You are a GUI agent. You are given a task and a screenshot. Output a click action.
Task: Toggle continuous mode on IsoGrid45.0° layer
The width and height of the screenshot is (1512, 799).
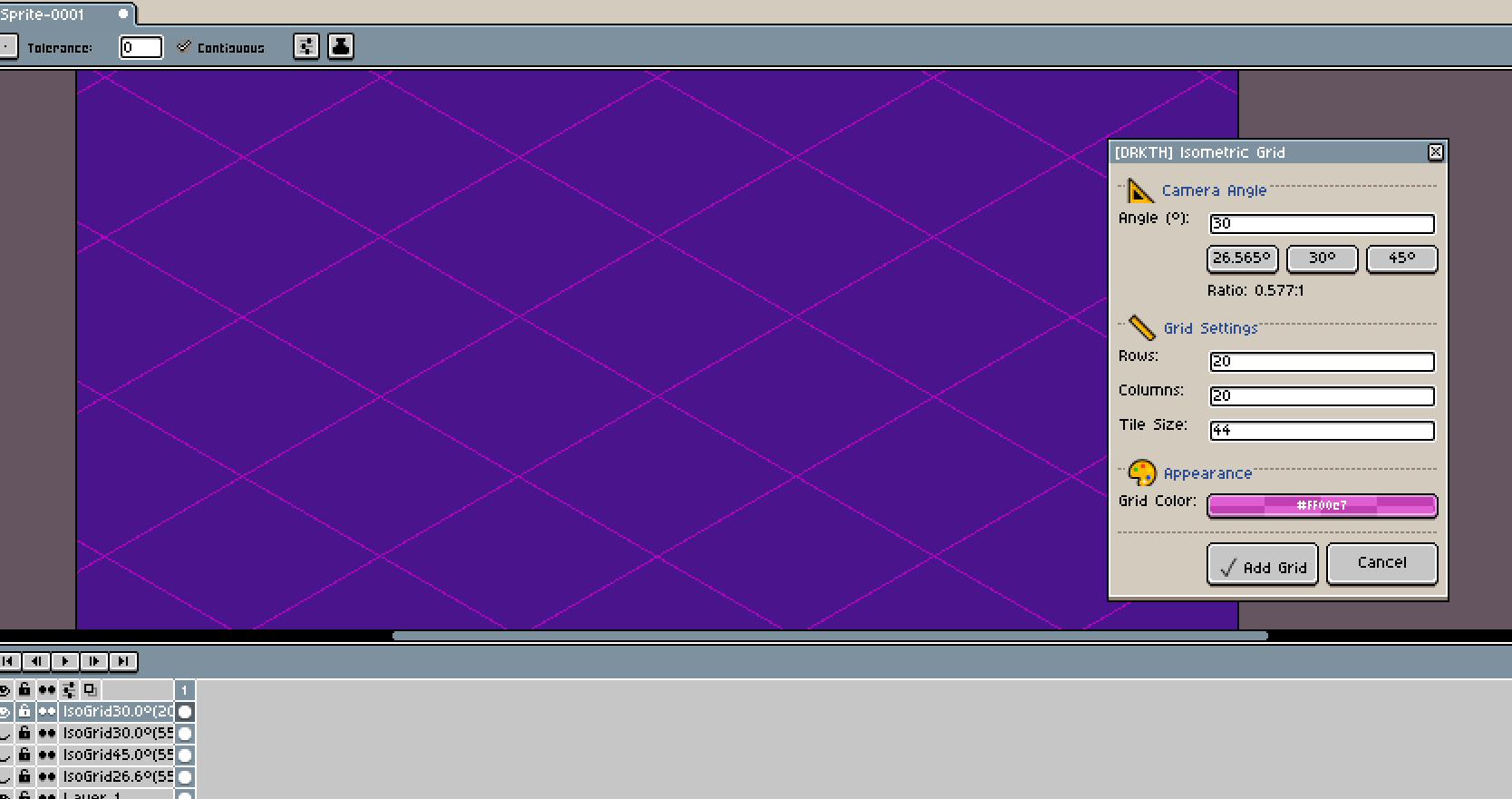coord(47,755)
